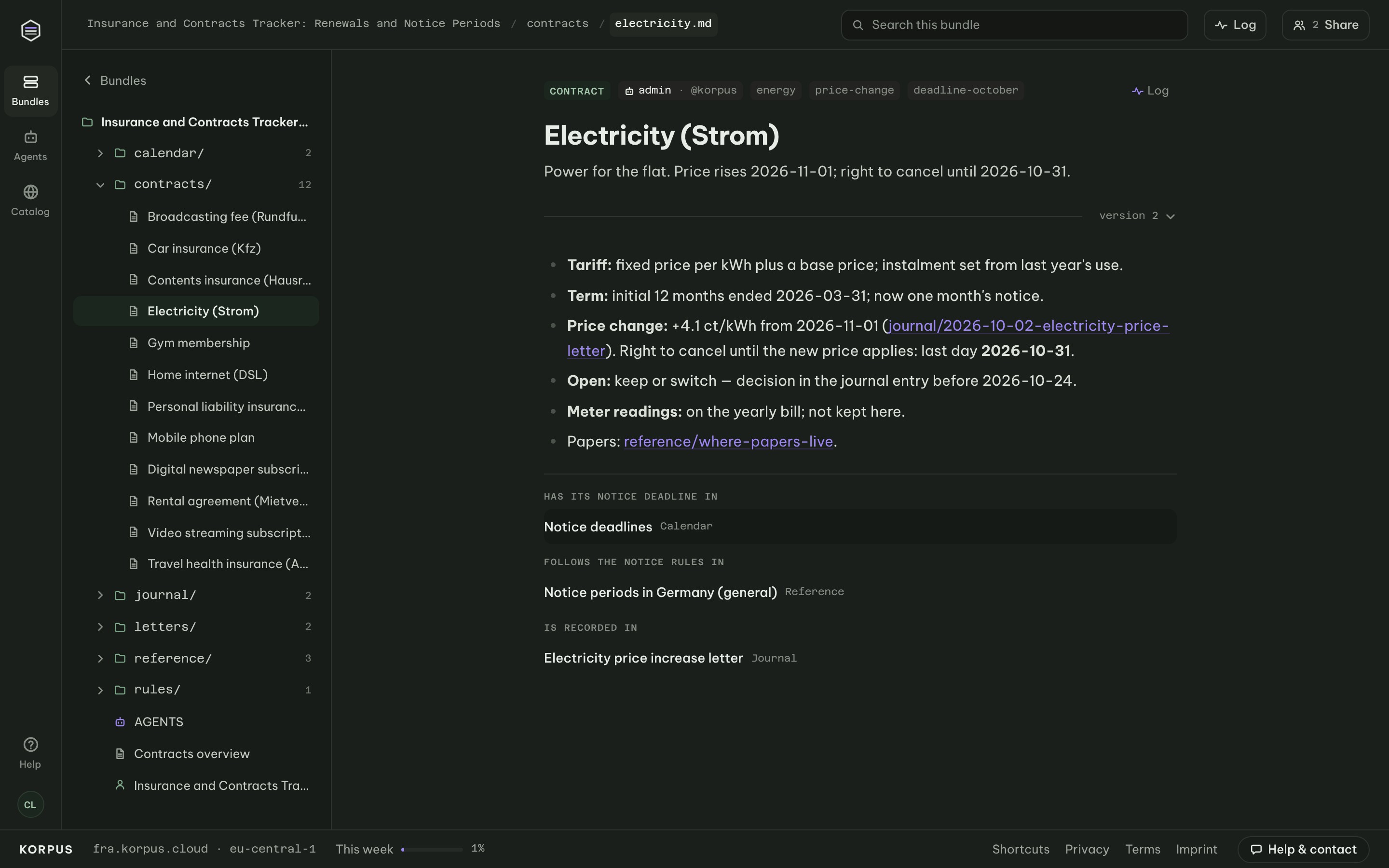Viewport: 1389px width, 868px height.
Task: Open the AGENTS robot file
Action: (x=196, y=721)
